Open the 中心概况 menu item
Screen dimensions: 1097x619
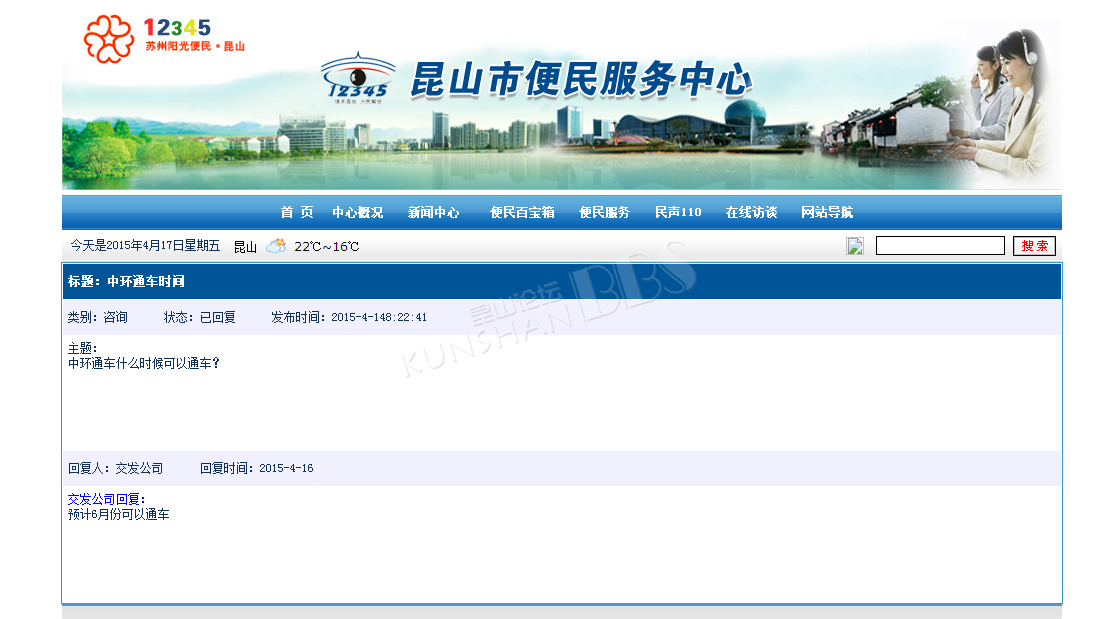coord(358,213)
